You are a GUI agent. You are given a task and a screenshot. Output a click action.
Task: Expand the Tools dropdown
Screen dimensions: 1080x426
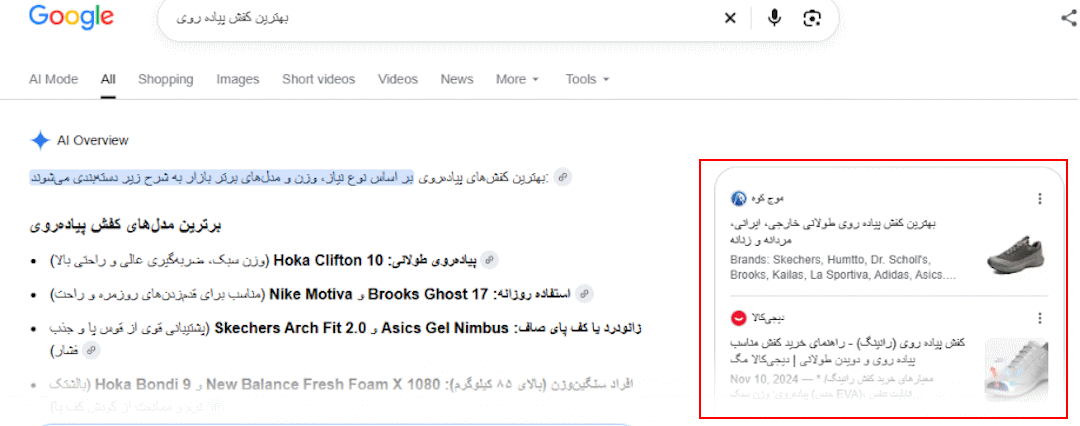588,79
